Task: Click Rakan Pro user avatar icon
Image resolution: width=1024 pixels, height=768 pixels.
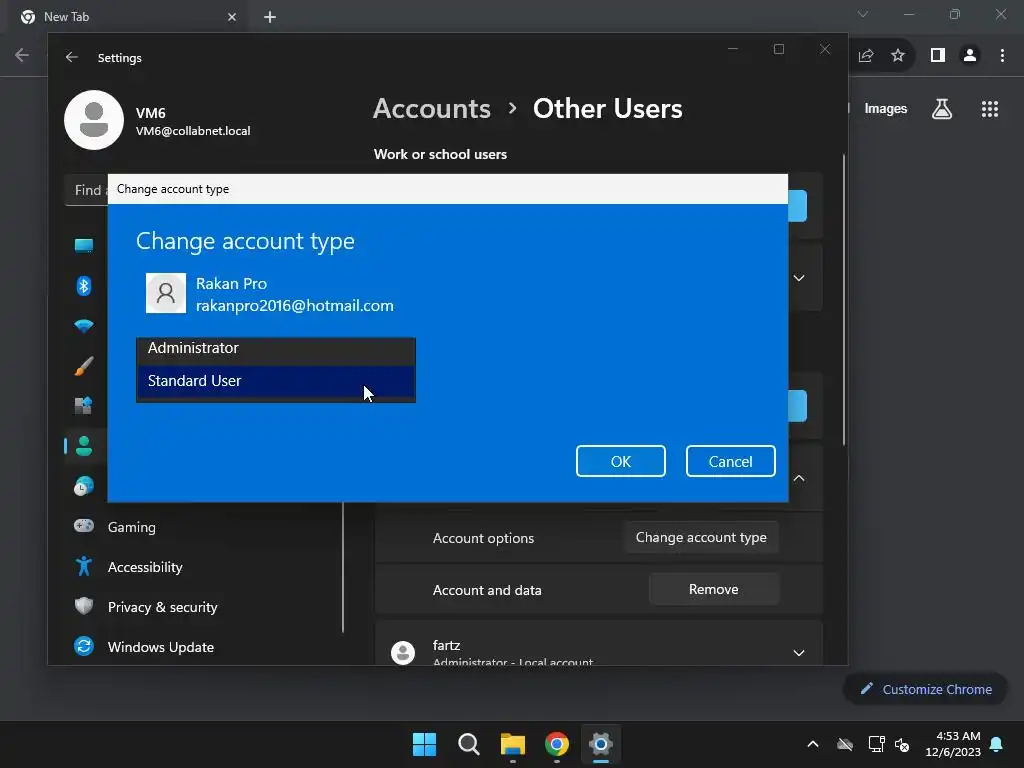Action: pyautogui.click(x=166, y=293)
